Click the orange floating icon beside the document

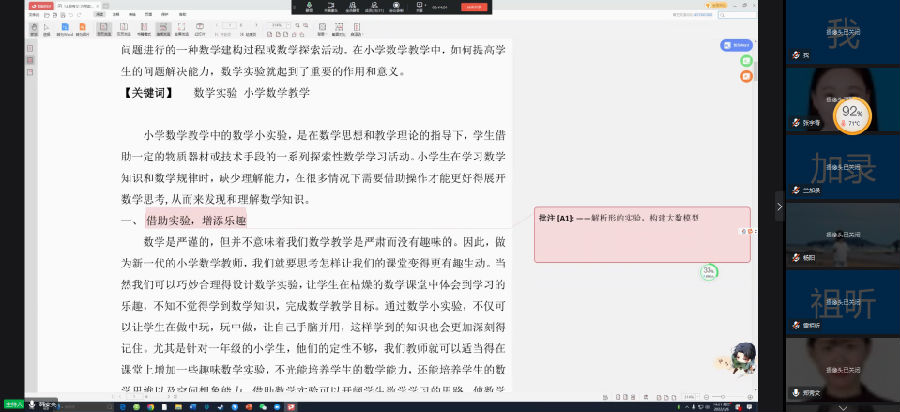746,76
